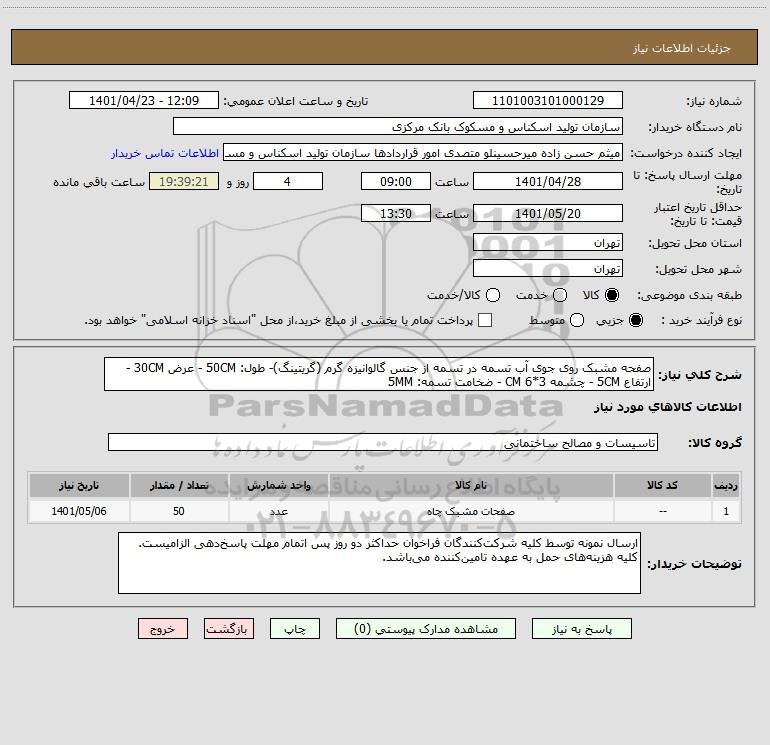The width and height of the screenshot is (770, 745).
Task: Select the کالا radio button
Action: pyautogui.click(x=612, y=295)
